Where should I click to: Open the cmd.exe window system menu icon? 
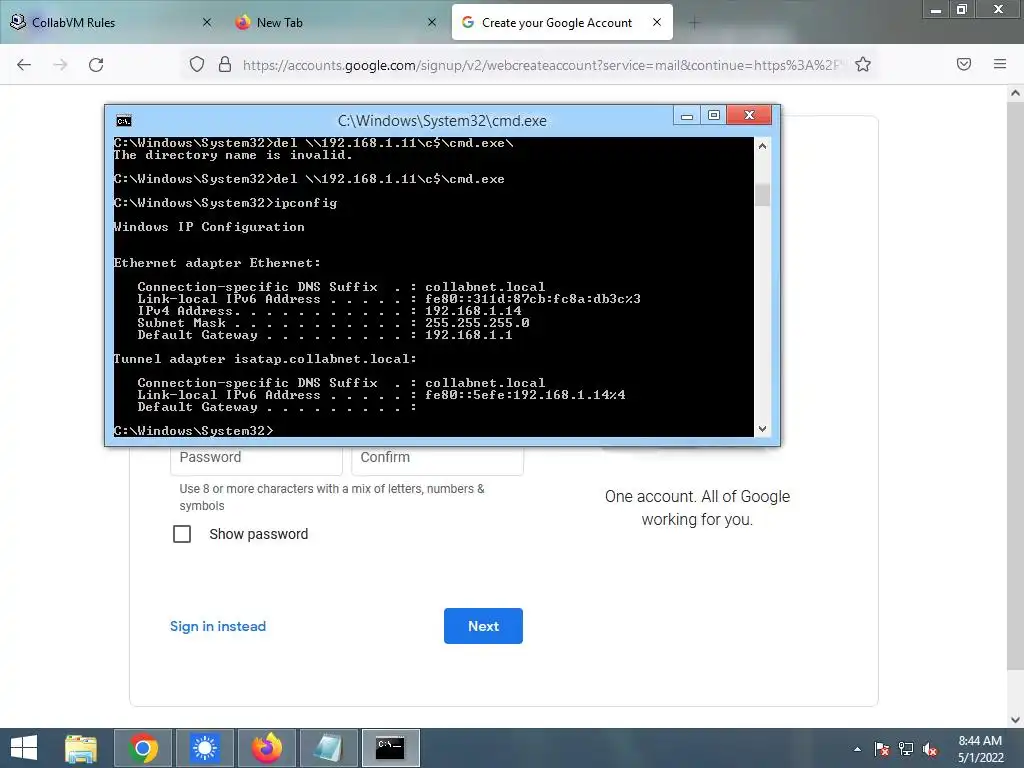(x=123, y=121)
